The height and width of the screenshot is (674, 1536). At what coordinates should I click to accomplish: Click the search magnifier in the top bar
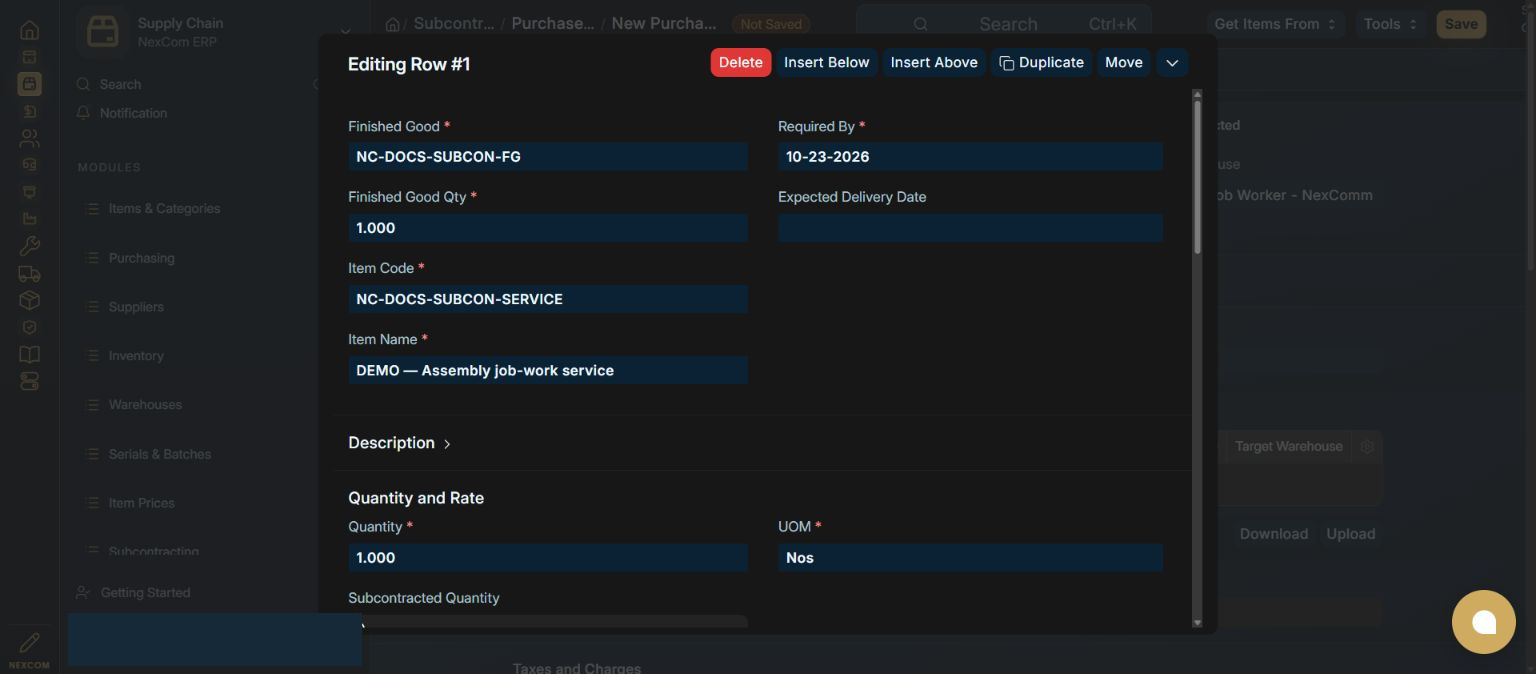(921, 24)
